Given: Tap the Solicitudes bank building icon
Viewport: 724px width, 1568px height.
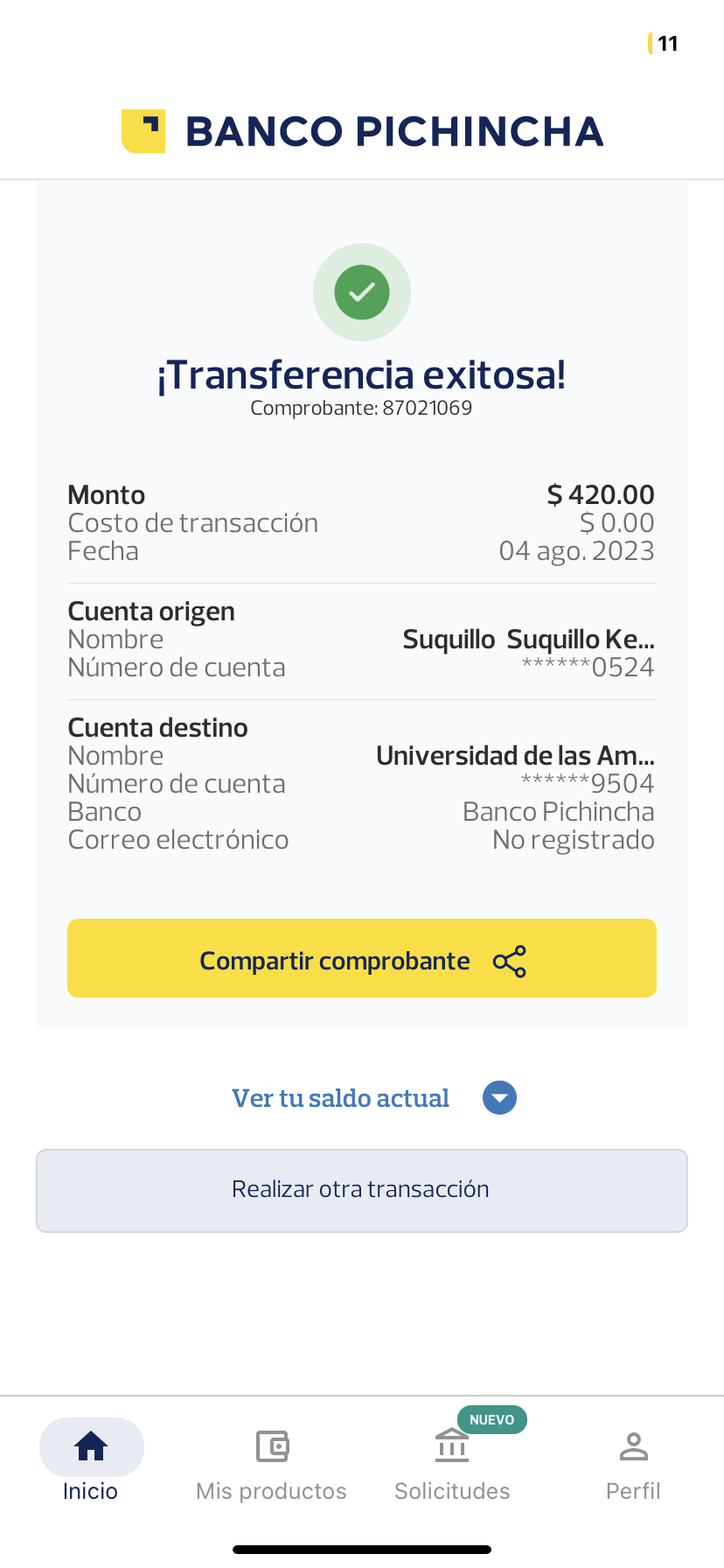Looking at the screenshot, I should click(452, 1446).
